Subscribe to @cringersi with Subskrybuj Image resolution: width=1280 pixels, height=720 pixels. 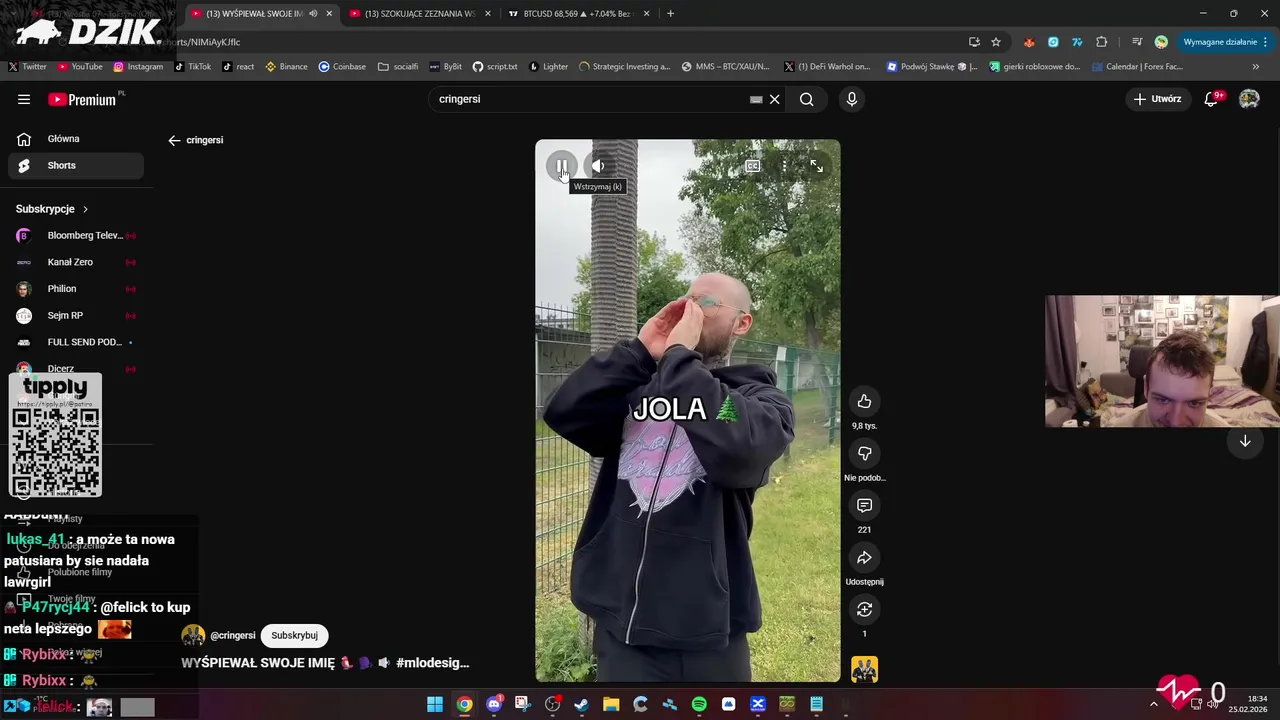(294, 635)
